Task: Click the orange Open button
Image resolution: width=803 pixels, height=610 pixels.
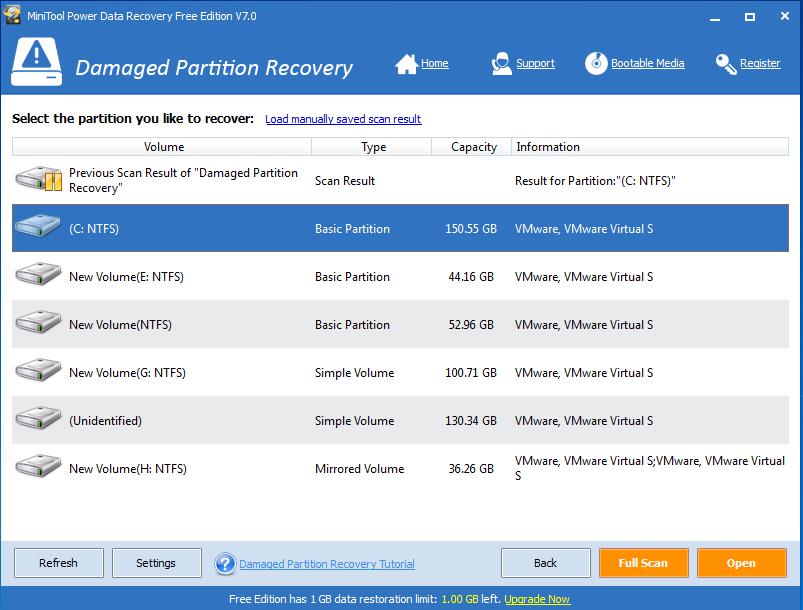Action: pyautogui.click(x=741, y=563)
